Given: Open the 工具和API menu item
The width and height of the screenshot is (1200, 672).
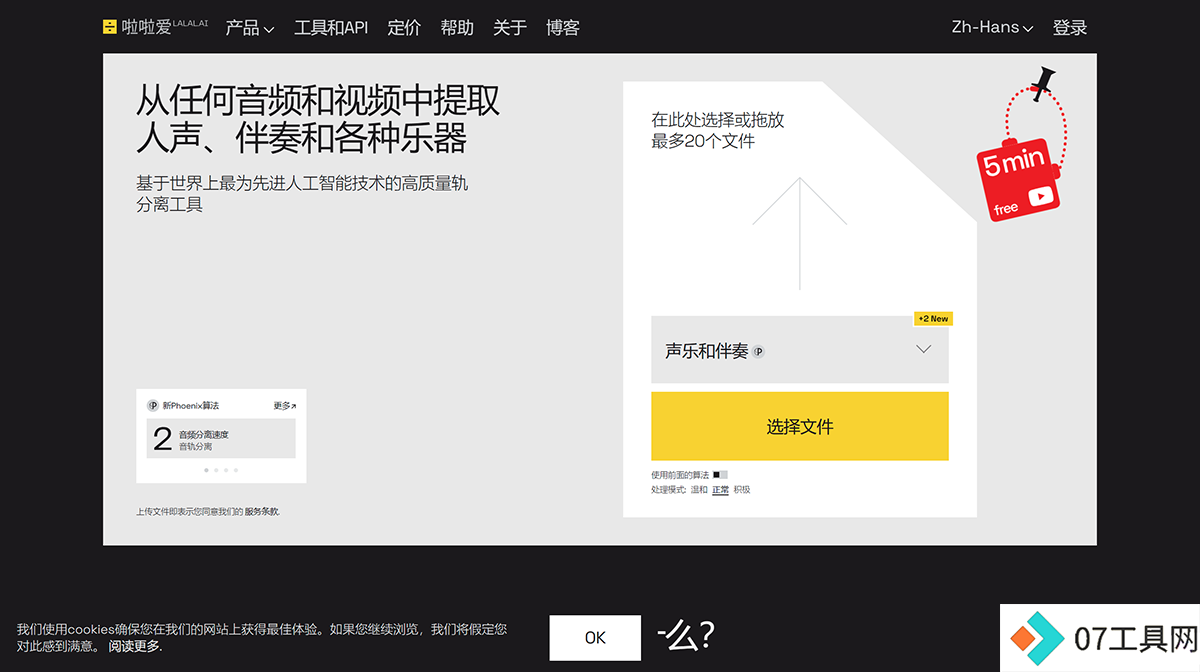Looking at the screenshot, I should coord(331,28).
